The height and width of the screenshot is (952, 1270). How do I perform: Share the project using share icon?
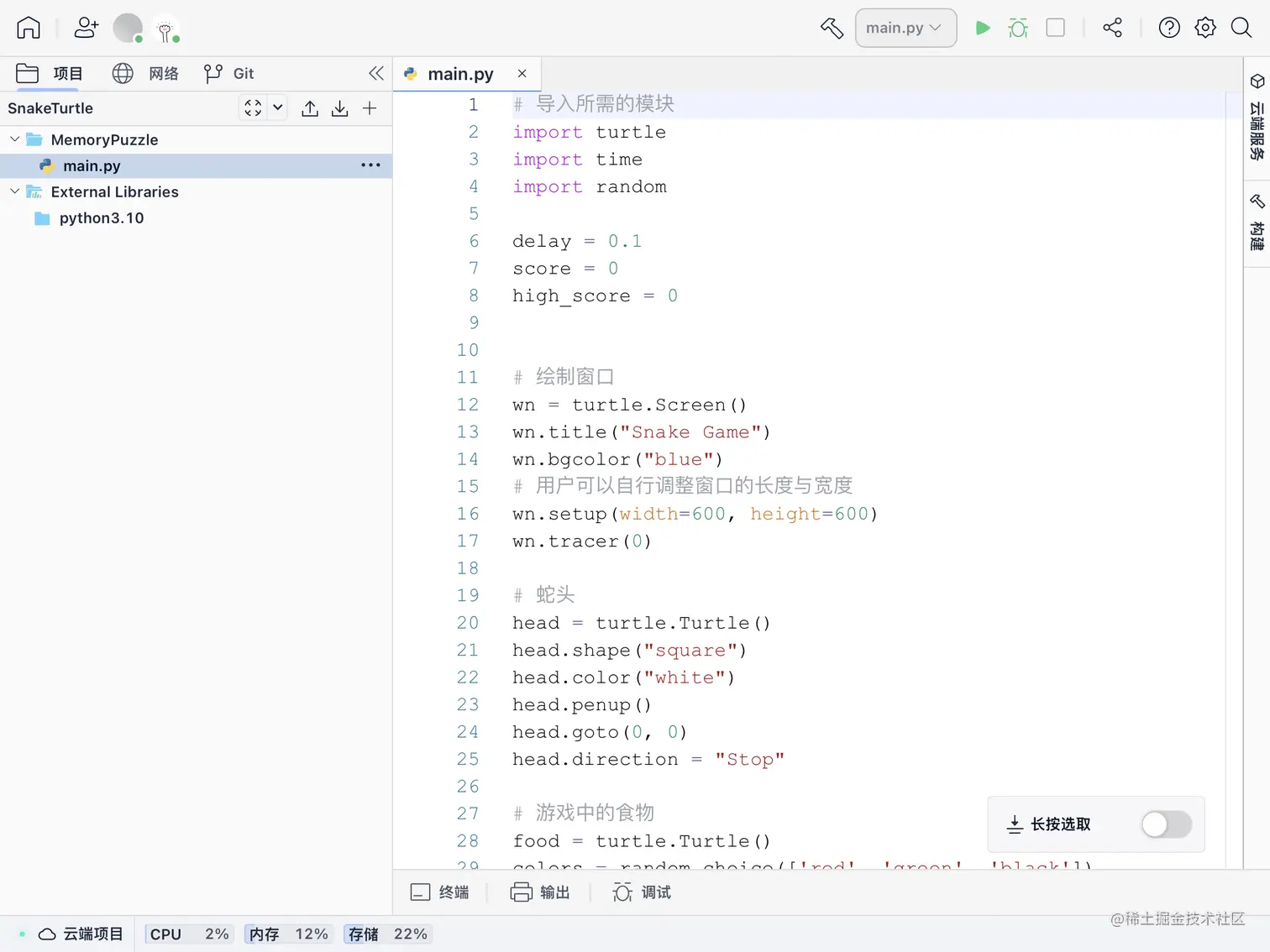(1112, 28)
